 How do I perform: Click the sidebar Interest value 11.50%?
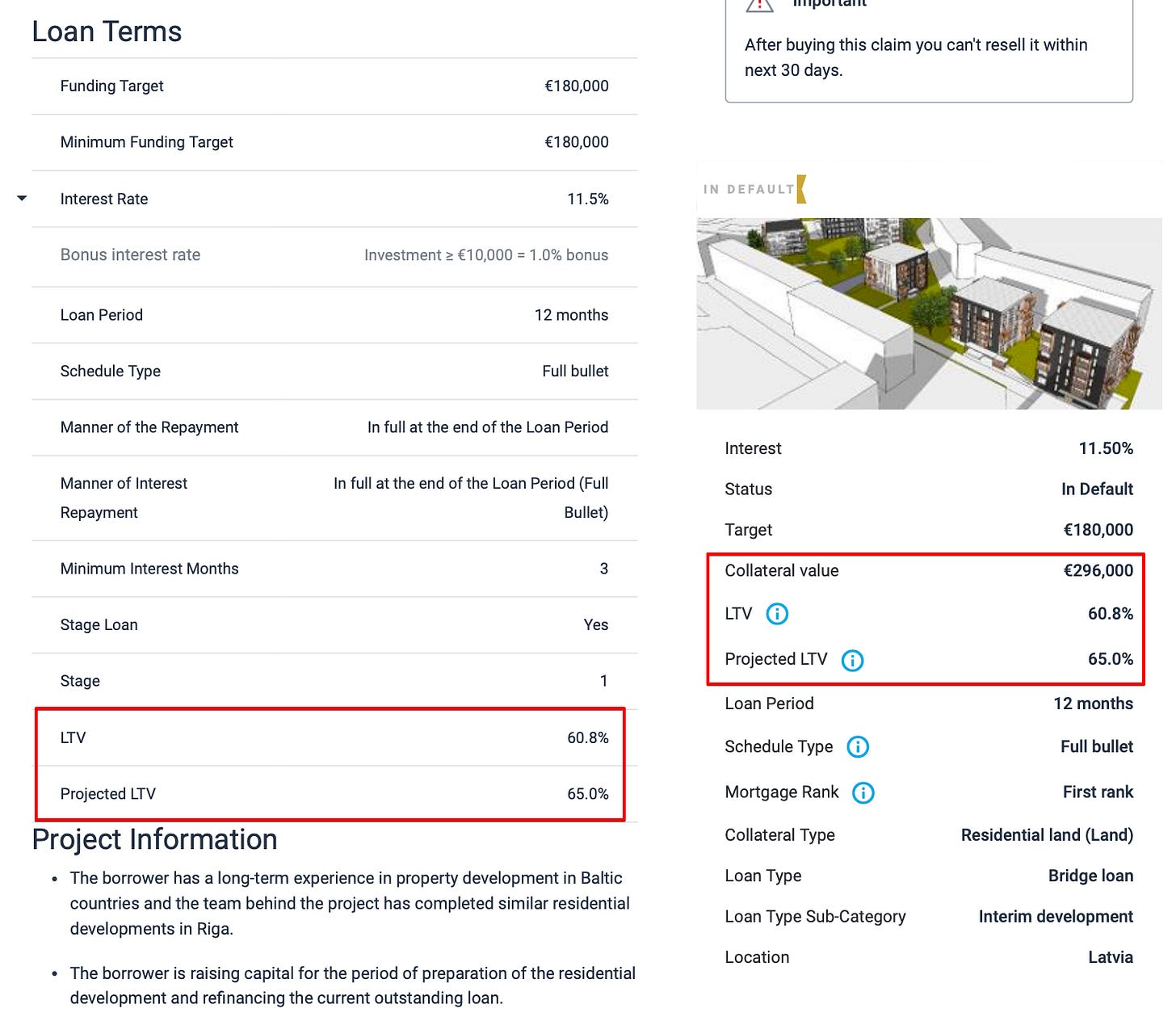[1106, 448]
